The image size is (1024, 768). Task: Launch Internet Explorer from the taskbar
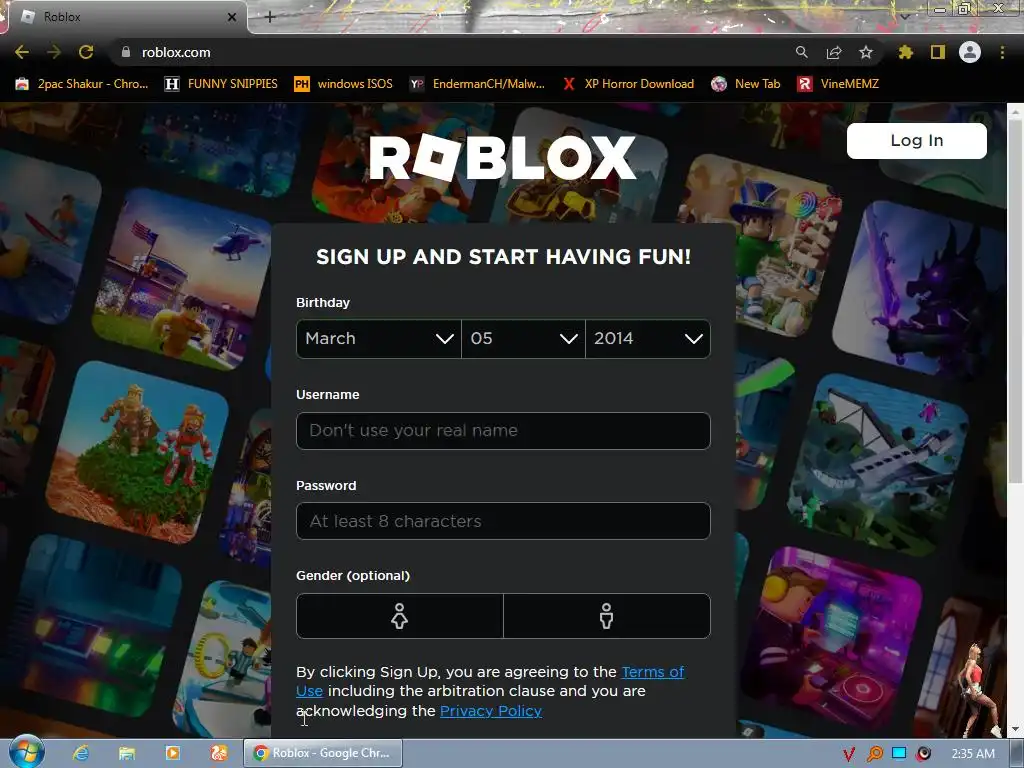[81, 753]
